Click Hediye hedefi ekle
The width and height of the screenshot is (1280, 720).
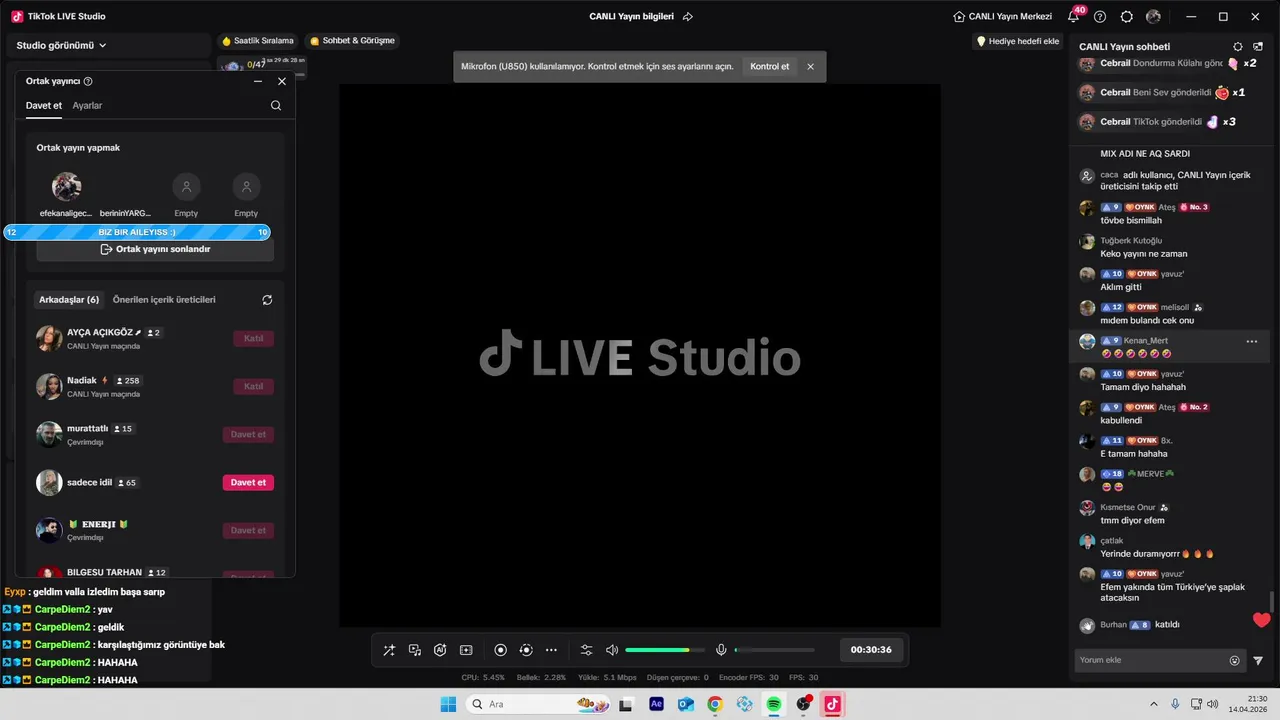(x=1018, y=41)
